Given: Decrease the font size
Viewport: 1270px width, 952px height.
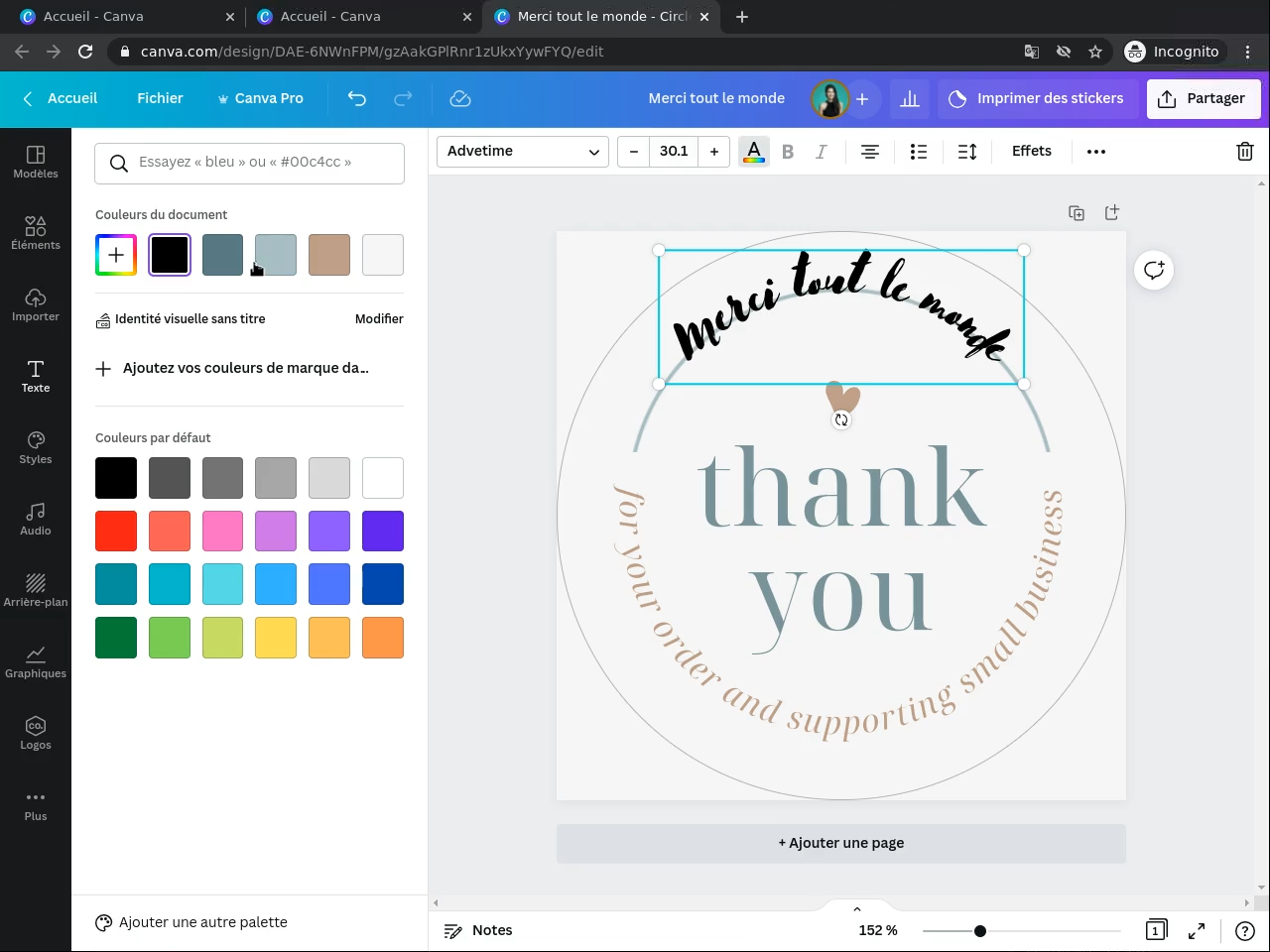Looking at the screenshot, I should click(633, 152).
